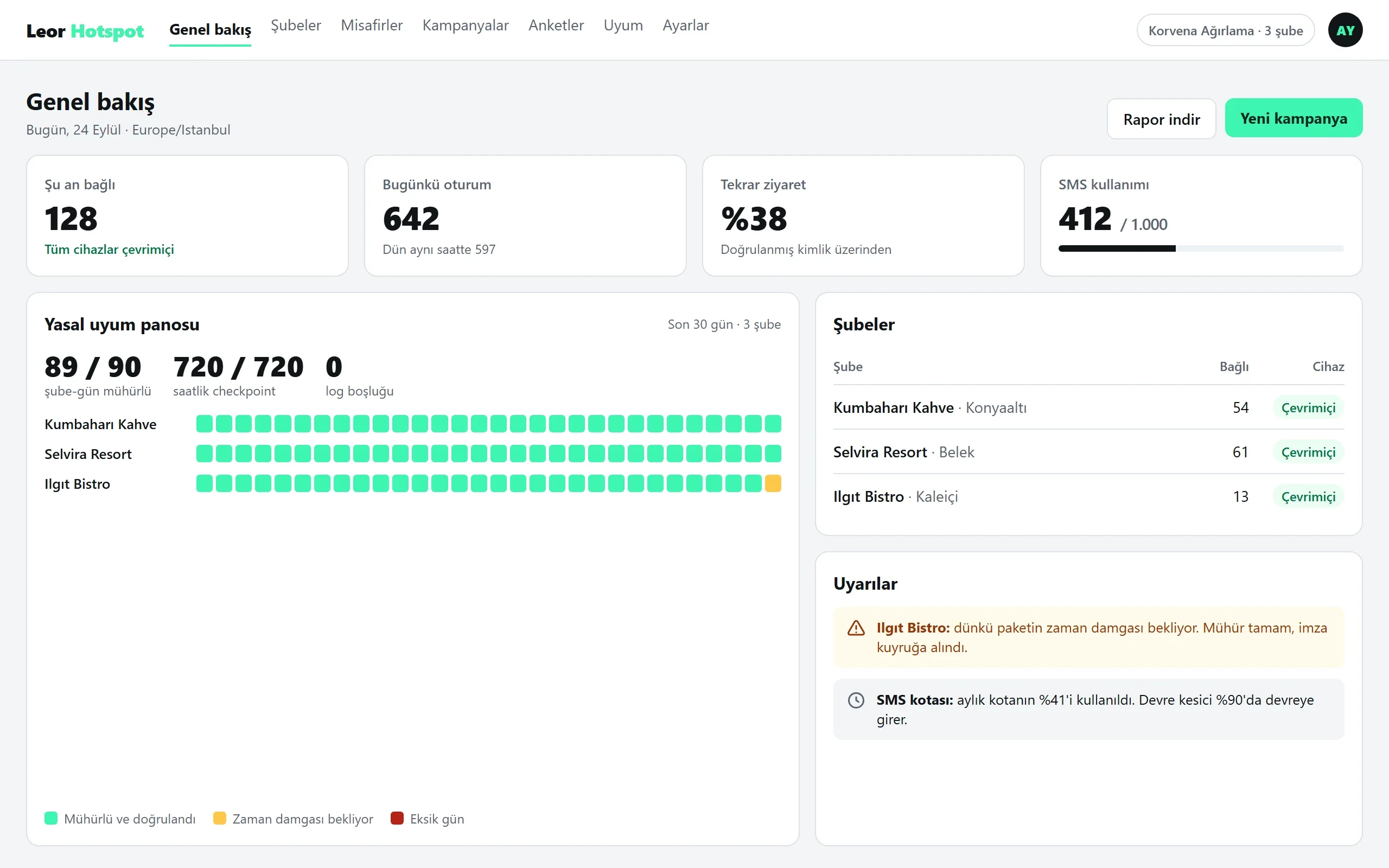Navigate to the Uyum tab
This screenshot has width=1389, height=868.
click(x=623, y=26)
